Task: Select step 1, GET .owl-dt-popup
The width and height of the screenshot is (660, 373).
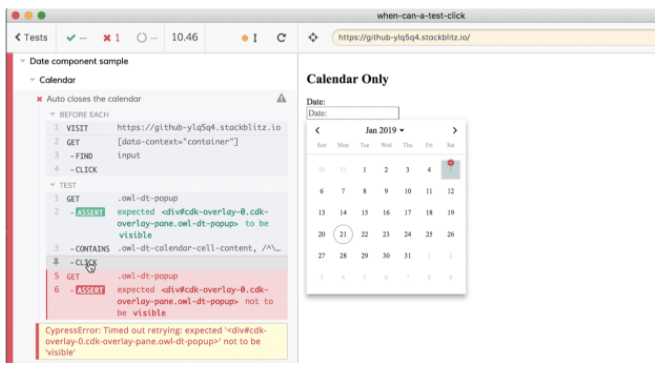Action: point(167,198)
